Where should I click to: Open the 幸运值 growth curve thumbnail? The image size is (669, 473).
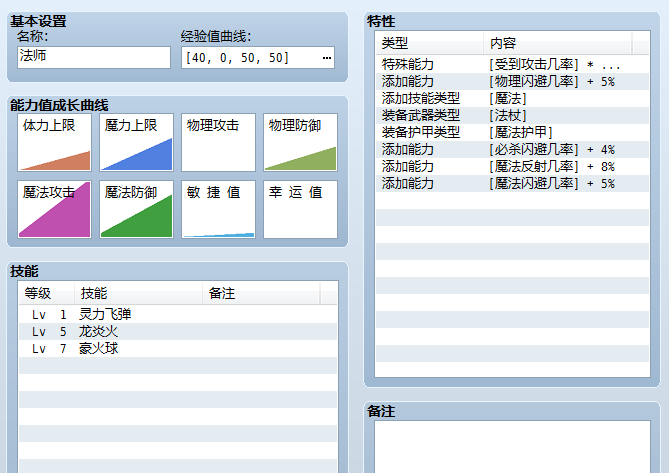(300, 209)
